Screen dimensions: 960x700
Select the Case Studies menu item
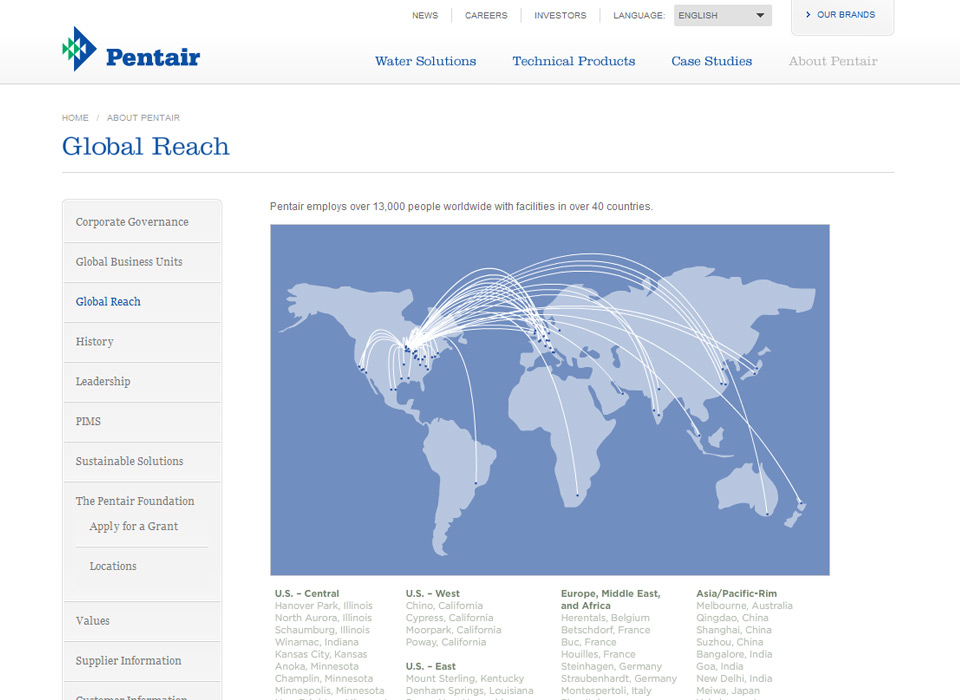pos(711,61)
